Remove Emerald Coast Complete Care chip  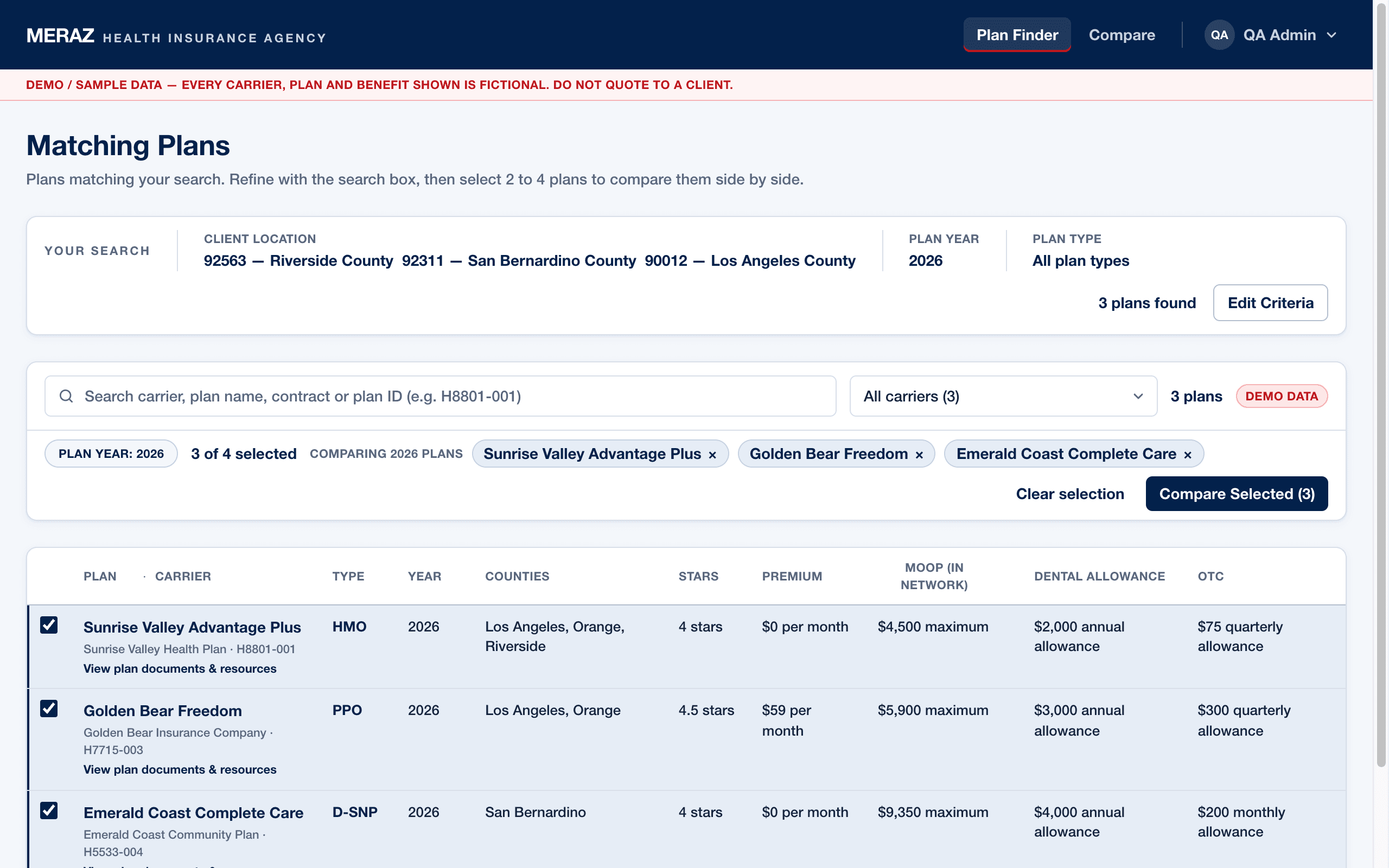point(1188,455)
